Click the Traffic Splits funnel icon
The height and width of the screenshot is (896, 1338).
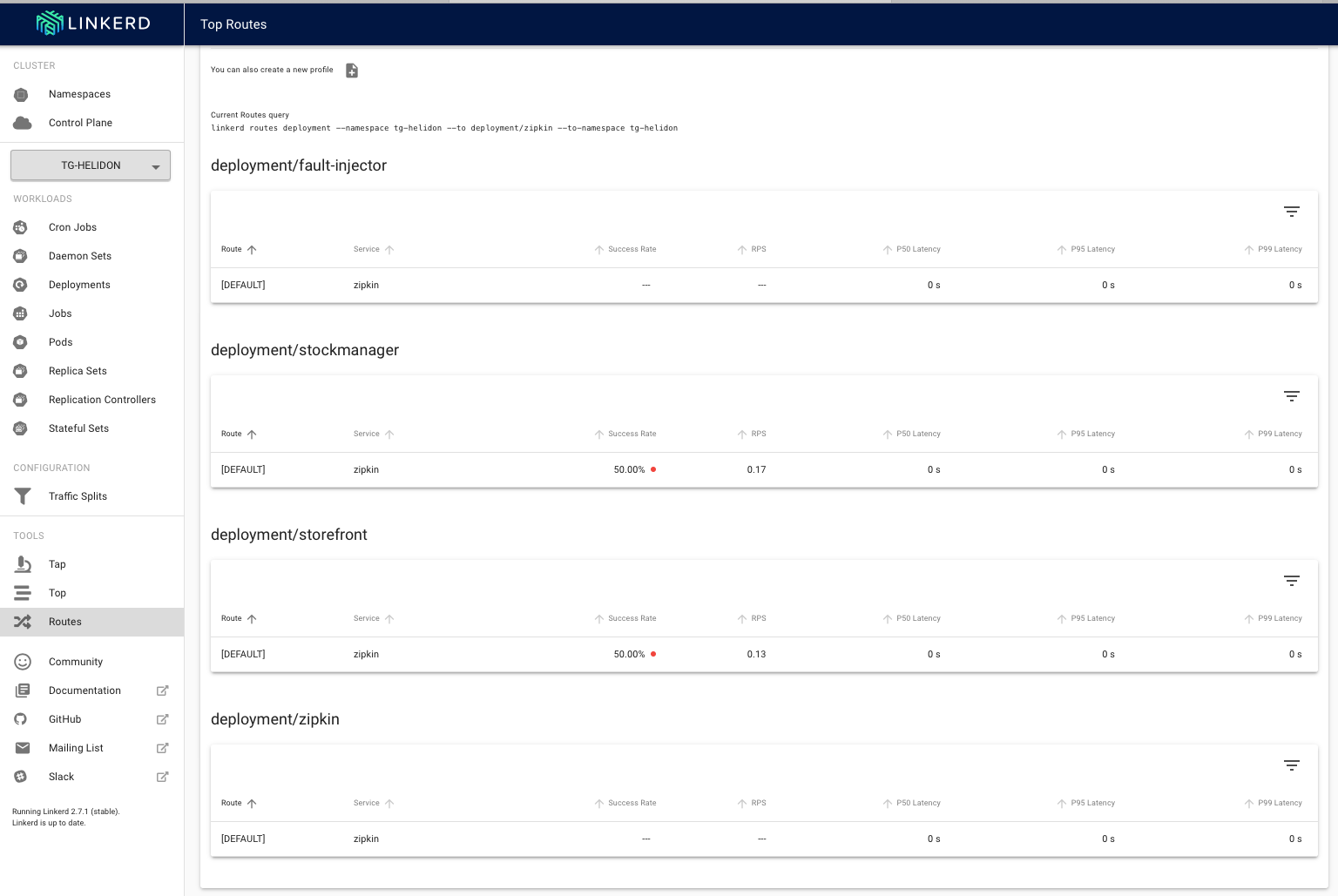[23, 496]
